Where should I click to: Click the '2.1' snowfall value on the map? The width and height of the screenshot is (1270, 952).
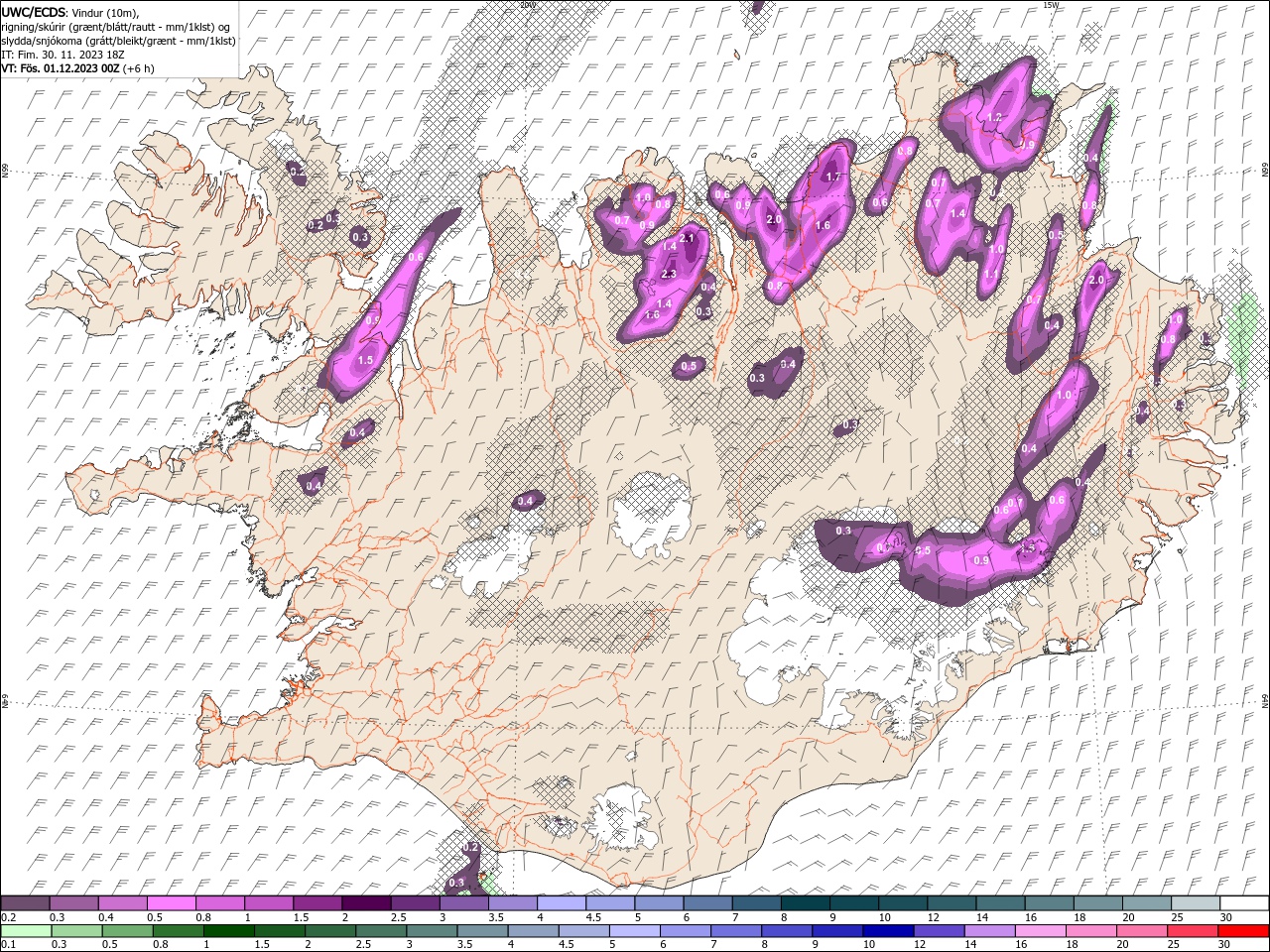click(x=687, y=238)
